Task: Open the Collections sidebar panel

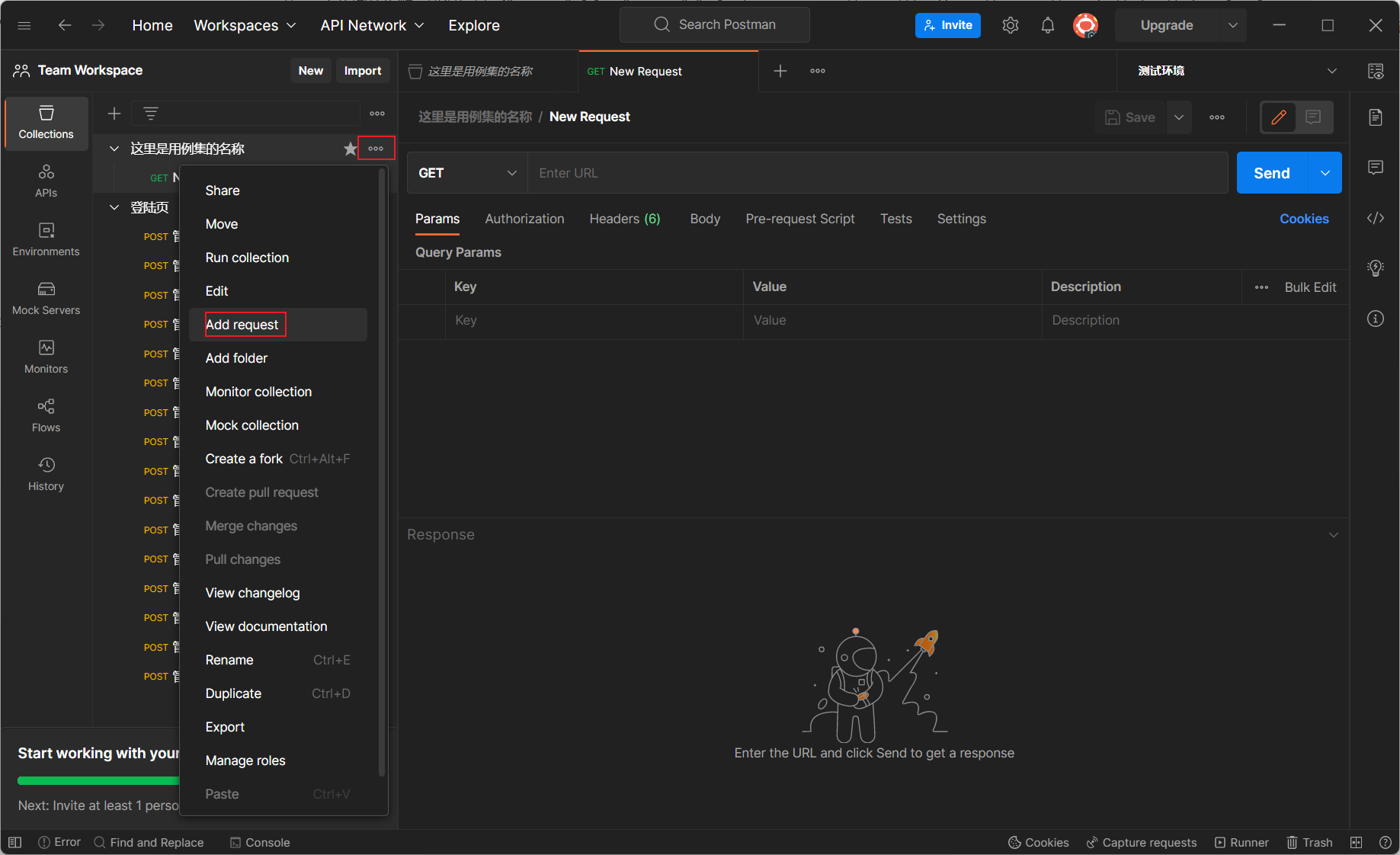Action: [46, 122]
